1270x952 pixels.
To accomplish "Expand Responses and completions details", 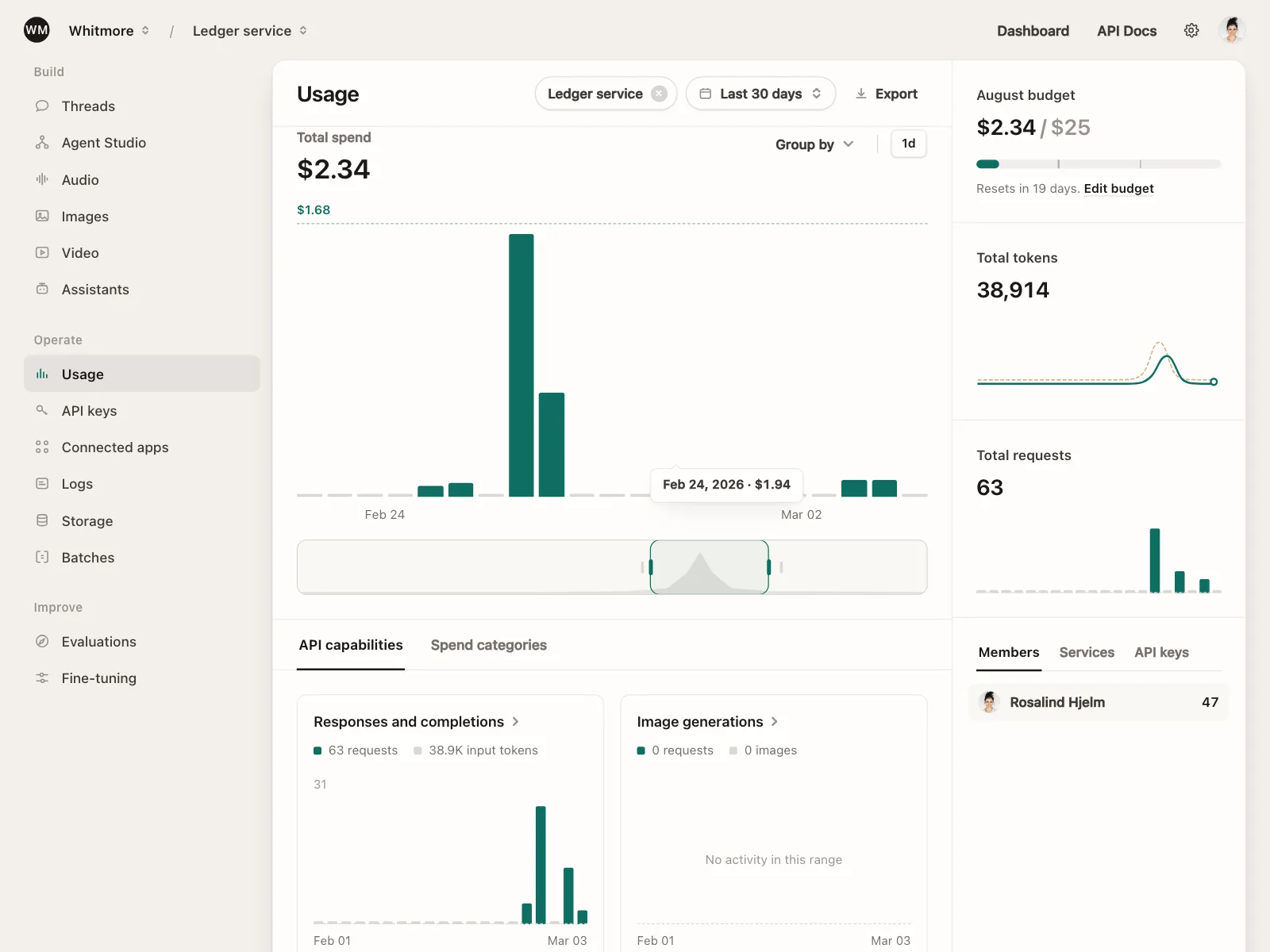I will point(417,722).
